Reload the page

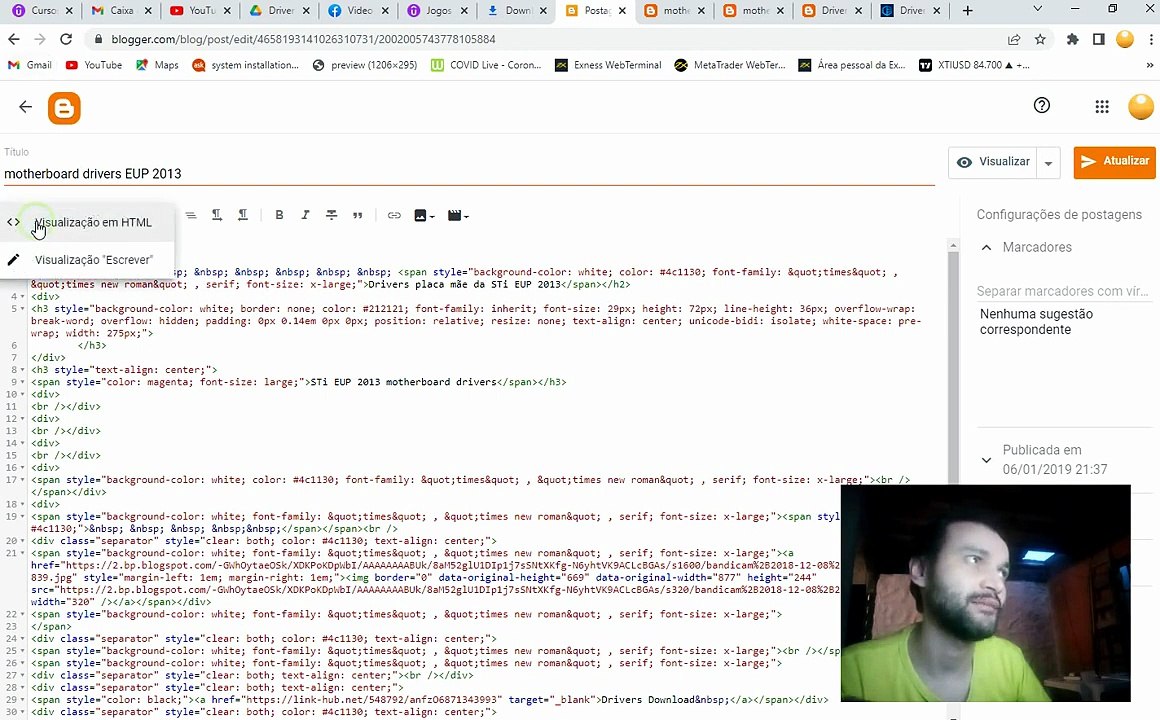pyautogui.click(x=66, y=39)
